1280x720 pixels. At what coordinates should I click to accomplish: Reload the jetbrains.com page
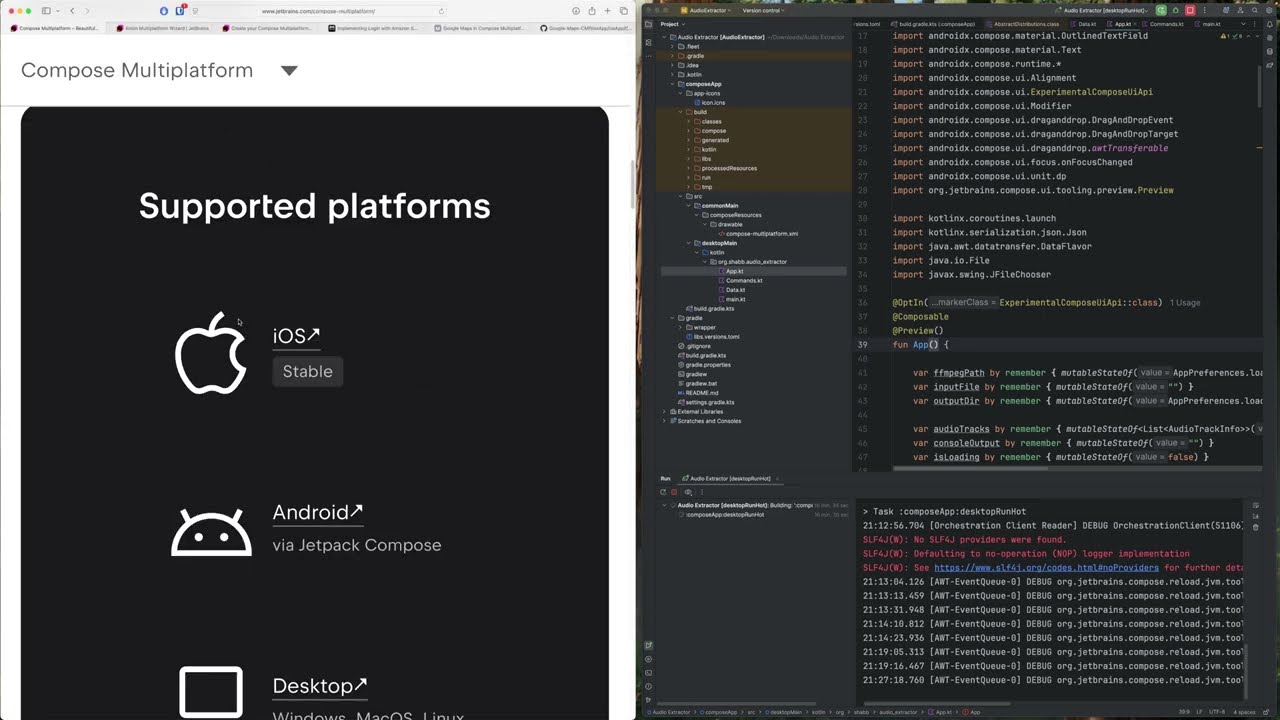click(x=441, y=11)
